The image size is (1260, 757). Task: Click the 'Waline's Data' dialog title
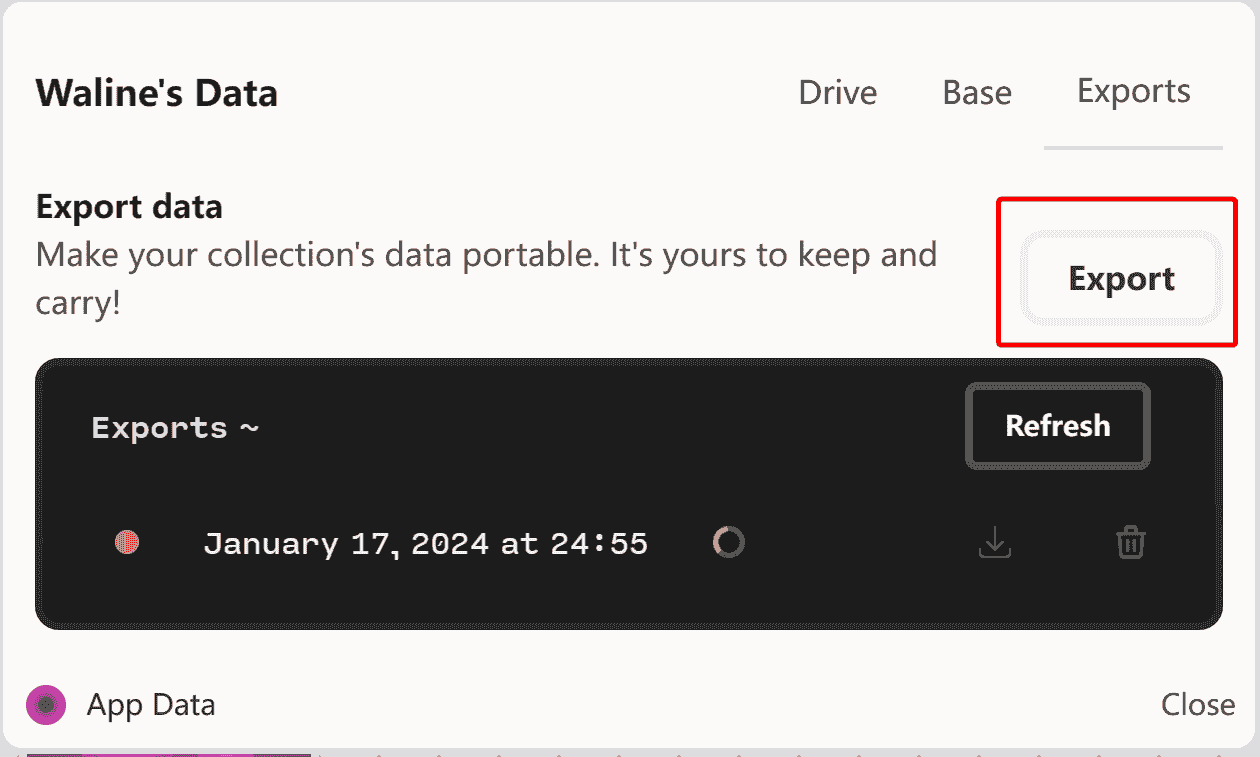click(x=157, y=93)
